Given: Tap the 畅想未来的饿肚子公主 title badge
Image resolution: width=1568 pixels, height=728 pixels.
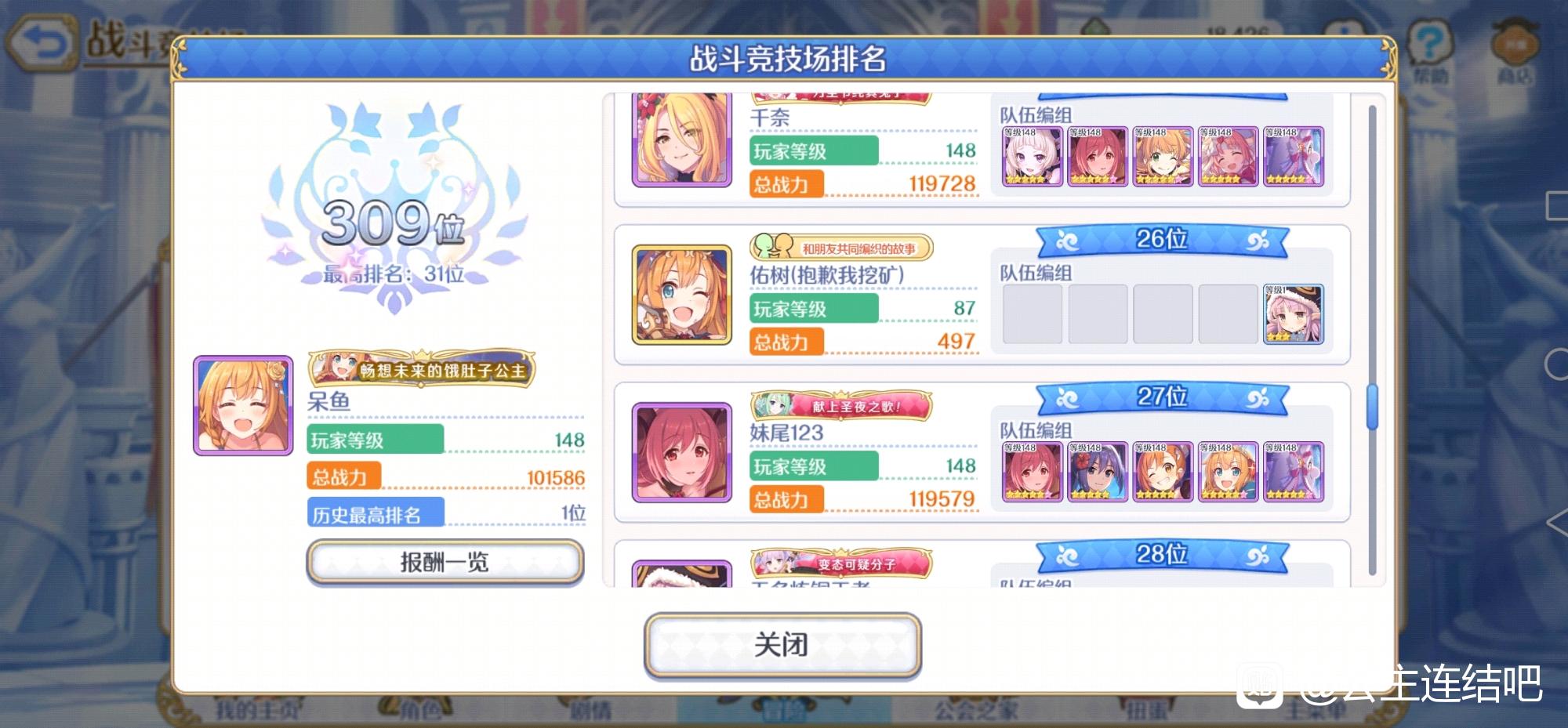Looking at the screenshot, I should (422, 368).
